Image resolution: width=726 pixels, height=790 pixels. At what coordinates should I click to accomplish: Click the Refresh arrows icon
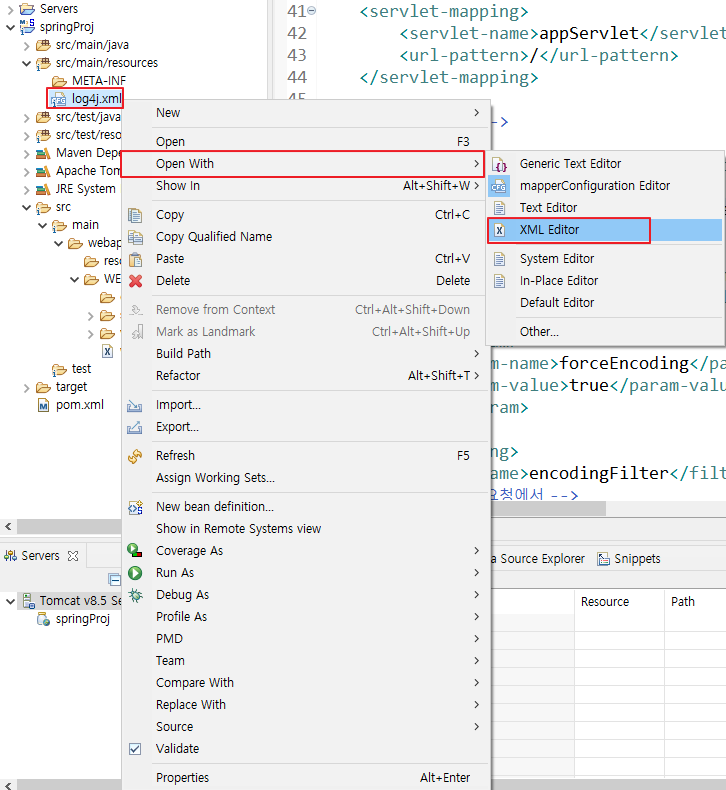[135, 456]
